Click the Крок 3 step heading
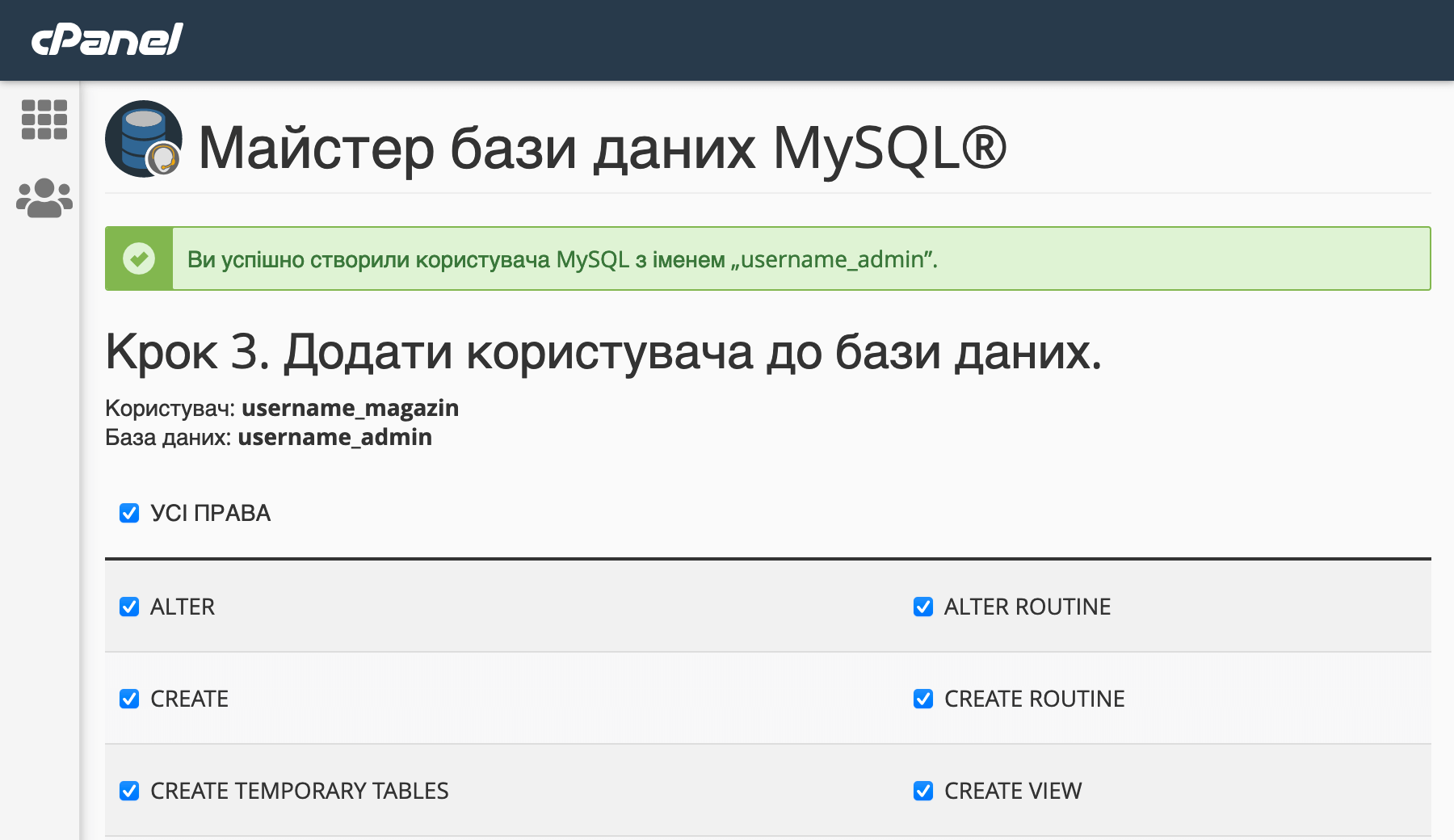The width and height of the screenshot is (1454, 840). (603, 352)
